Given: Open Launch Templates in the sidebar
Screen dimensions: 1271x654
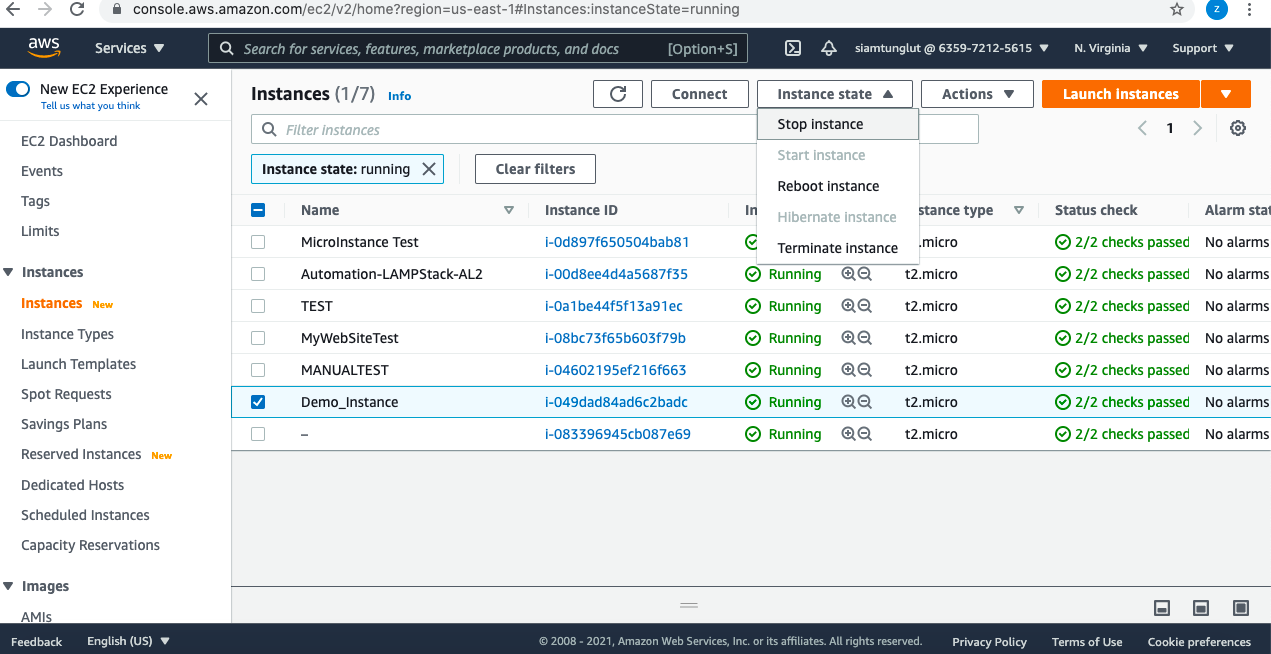Looking at the screenshot, I should click(x=79, y=364).
